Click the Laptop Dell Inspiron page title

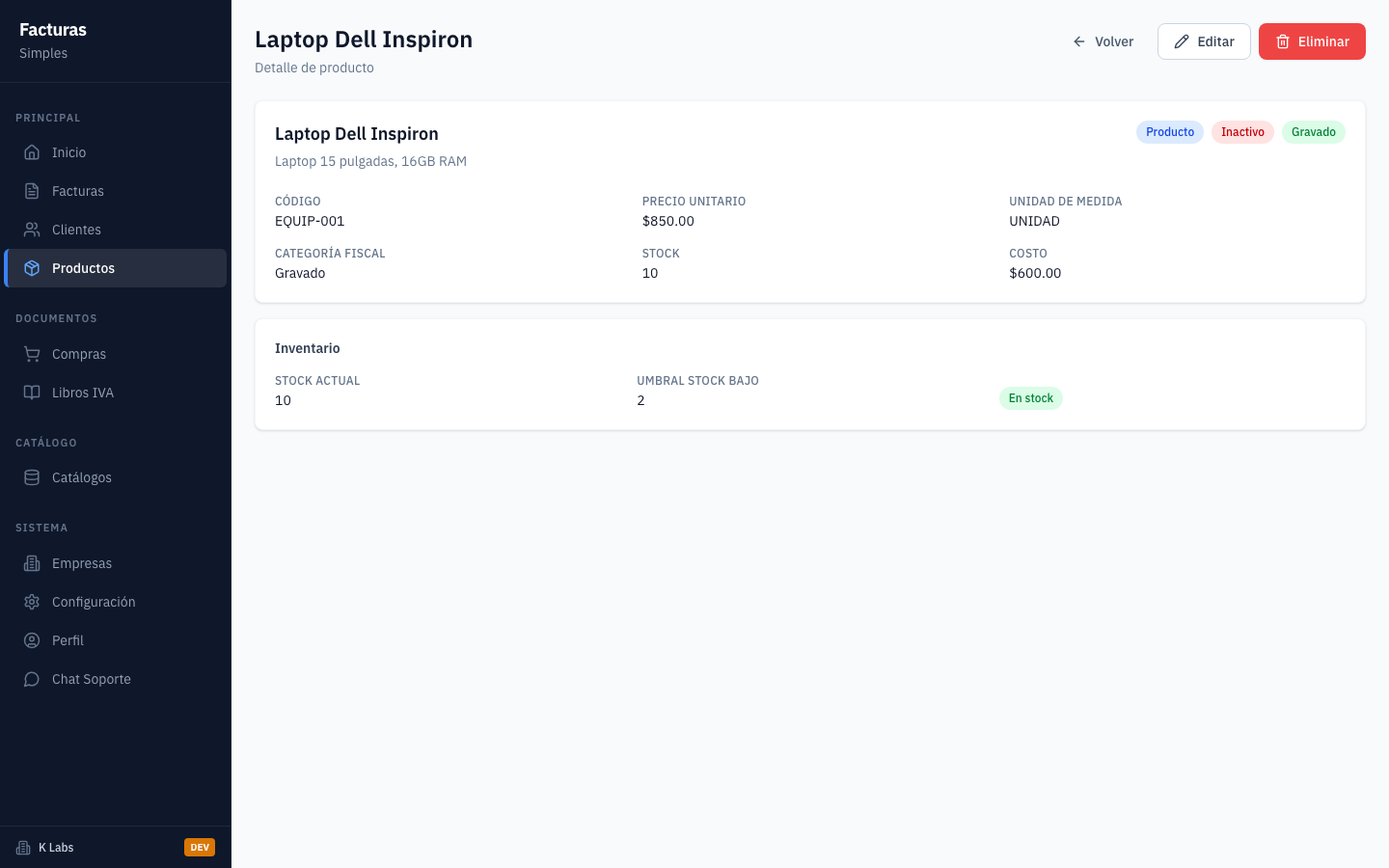point(364,40)
